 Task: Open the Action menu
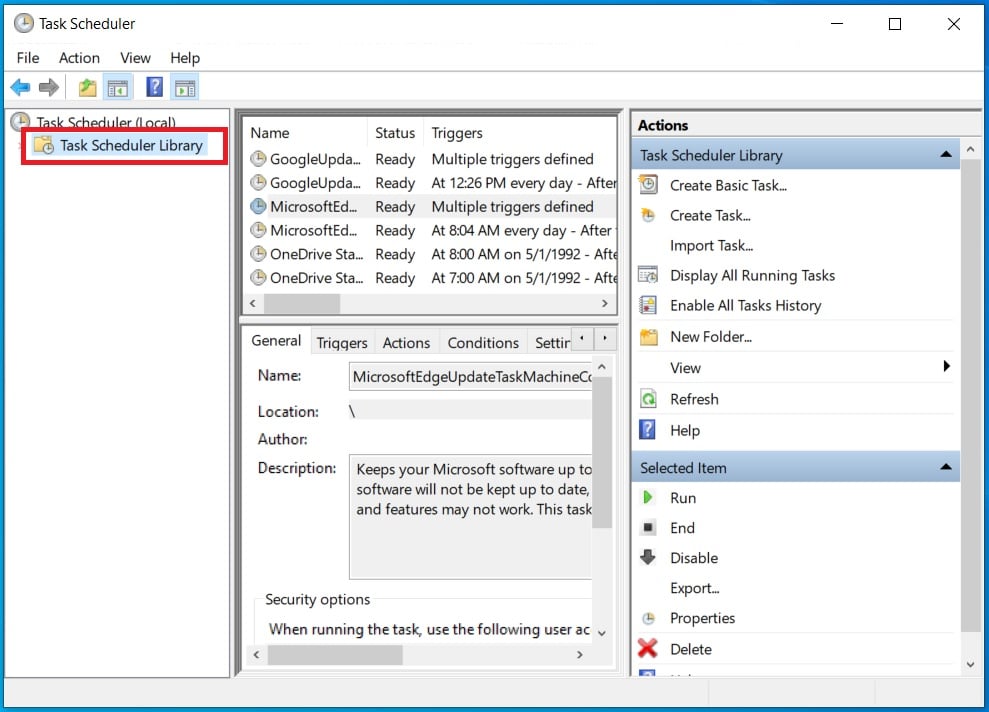79,58
